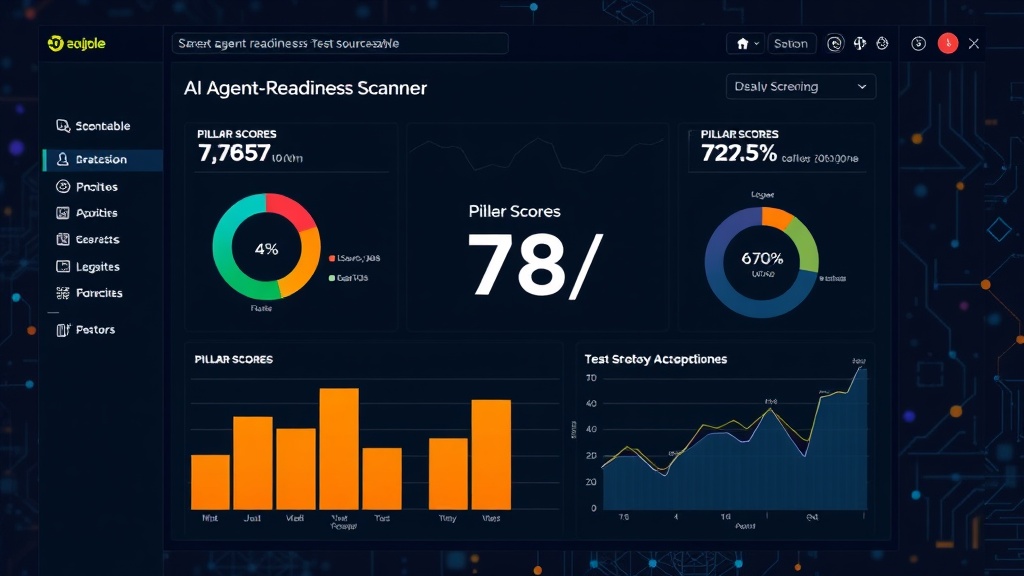Click the Test Sratoy Acteptiones chart title
This screenshot has height=576, width=1024.
tap(656, 359)
